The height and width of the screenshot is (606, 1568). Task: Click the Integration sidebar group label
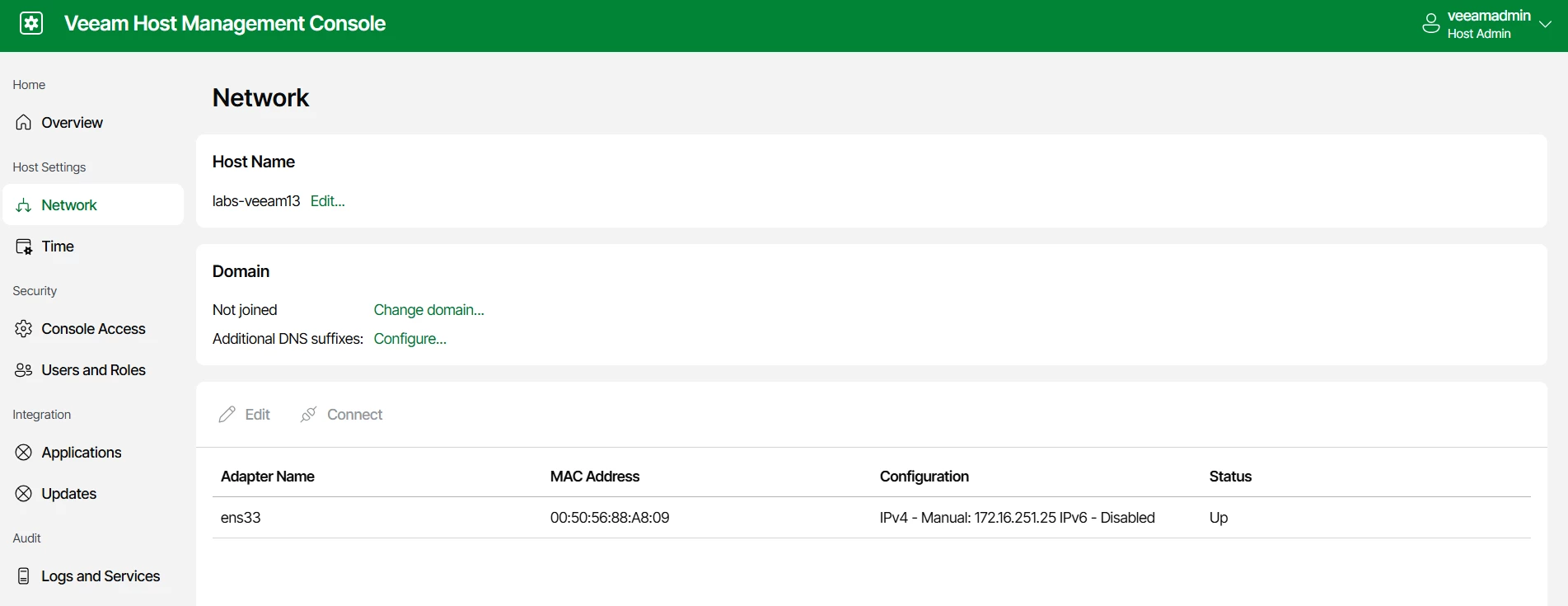[42, 415]
